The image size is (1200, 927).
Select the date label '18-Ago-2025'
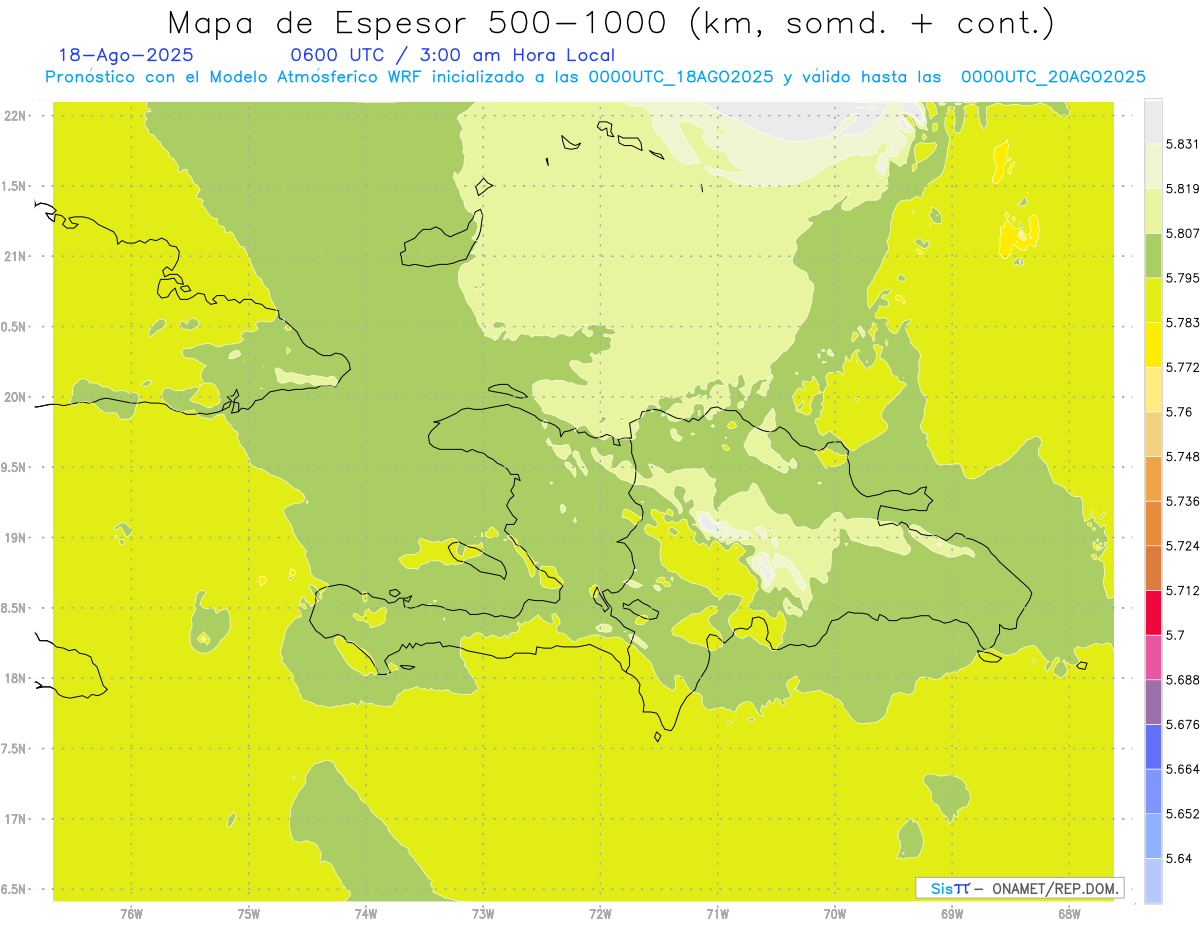pyautogui.click(x=126, y=55)
